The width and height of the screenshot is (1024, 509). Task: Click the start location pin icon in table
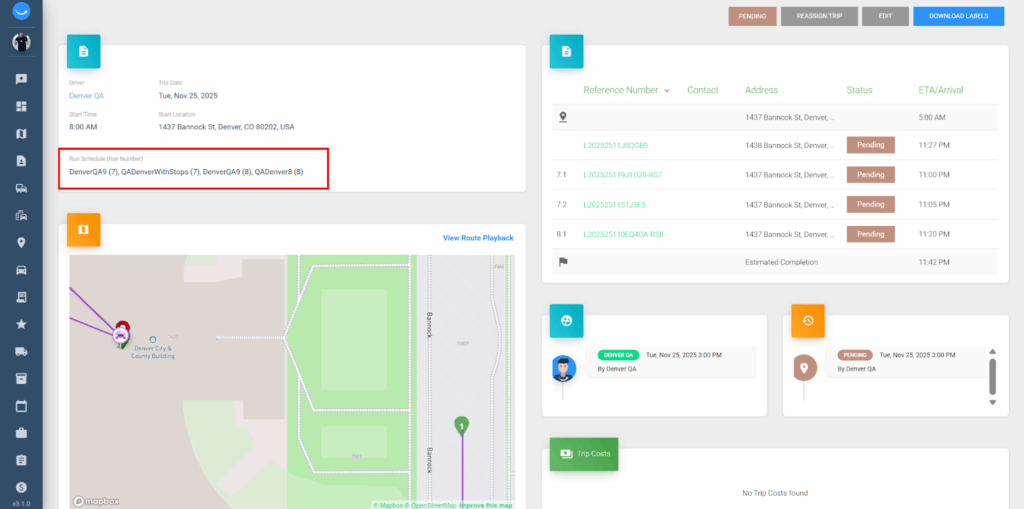(x=563, y=117)
